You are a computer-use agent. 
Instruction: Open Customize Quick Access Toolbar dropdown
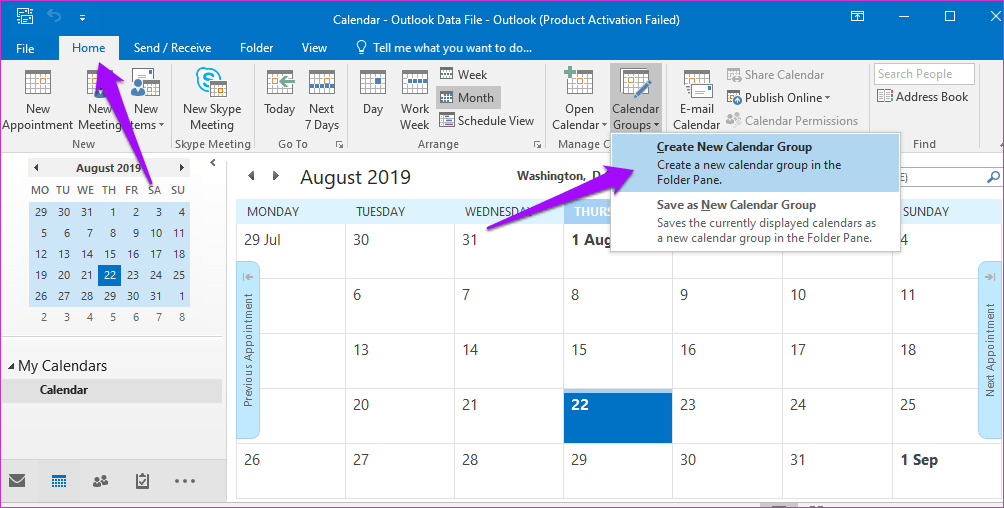pos(83,17)
